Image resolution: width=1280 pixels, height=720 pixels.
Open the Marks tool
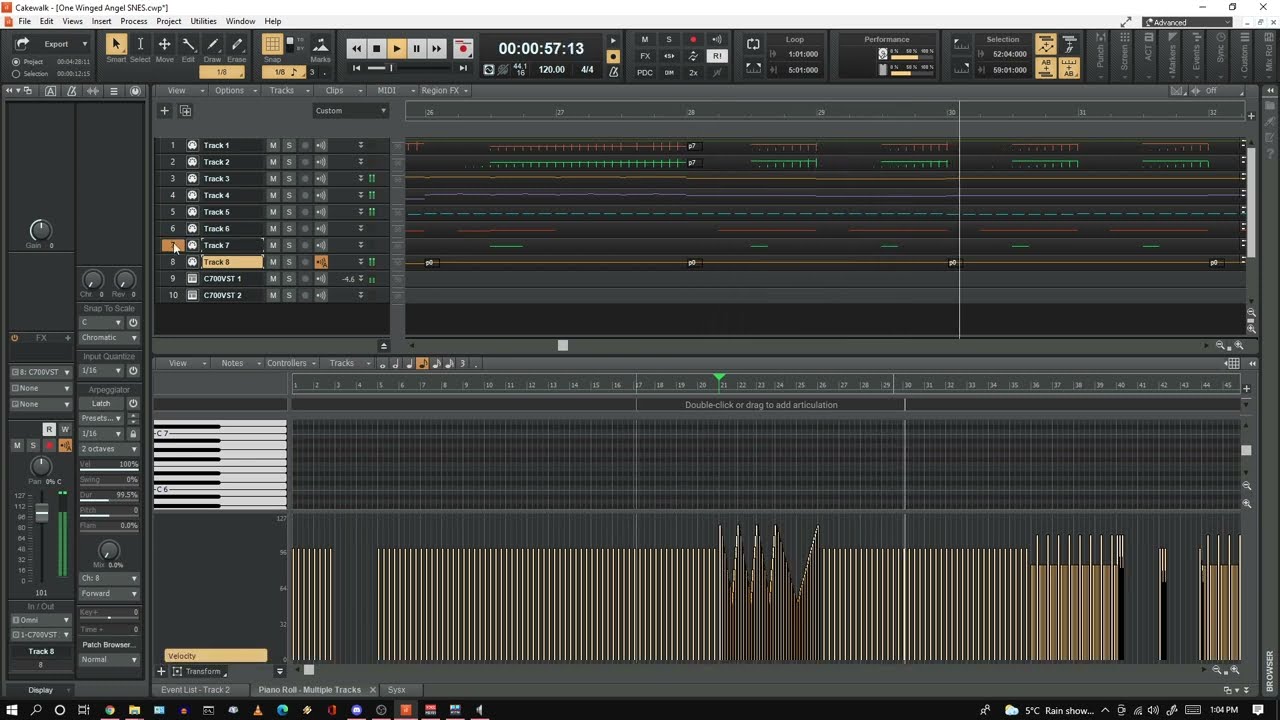click(x=320, y=45)
